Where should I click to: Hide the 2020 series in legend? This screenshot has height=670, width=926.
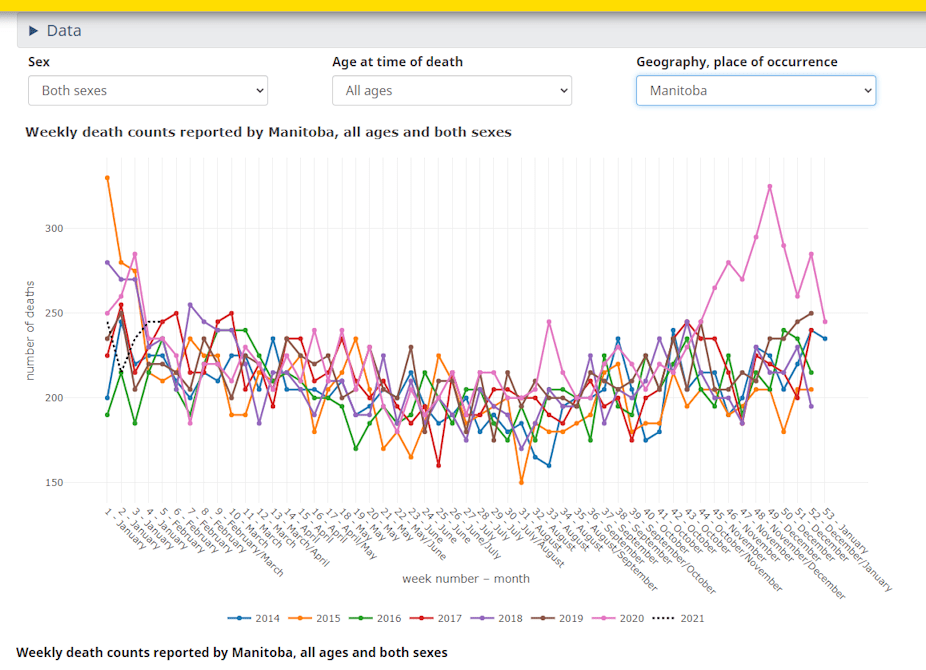click(622, 618)
